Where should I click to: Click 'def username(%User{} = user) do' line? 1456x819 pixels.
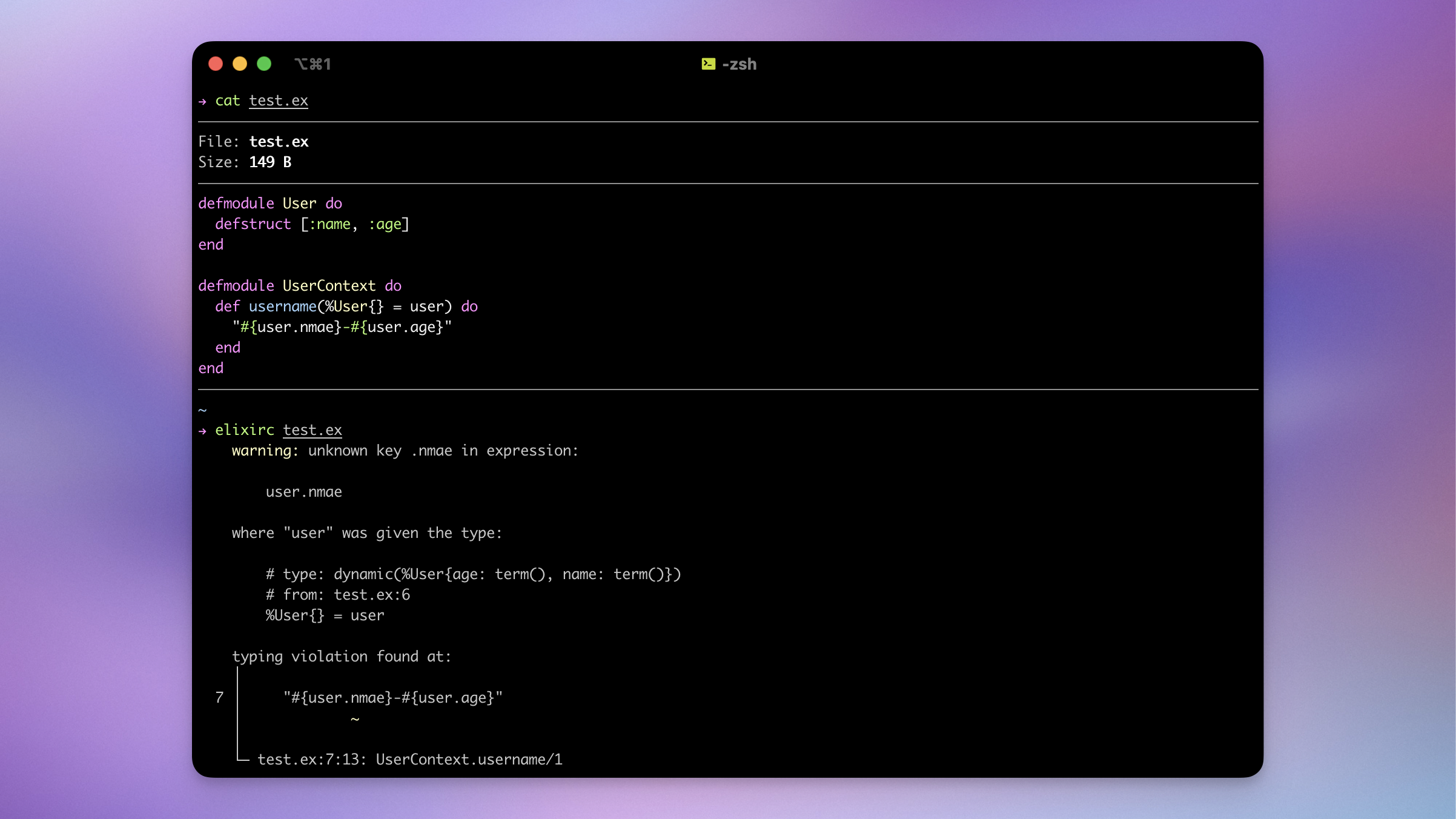pos(346,307)
